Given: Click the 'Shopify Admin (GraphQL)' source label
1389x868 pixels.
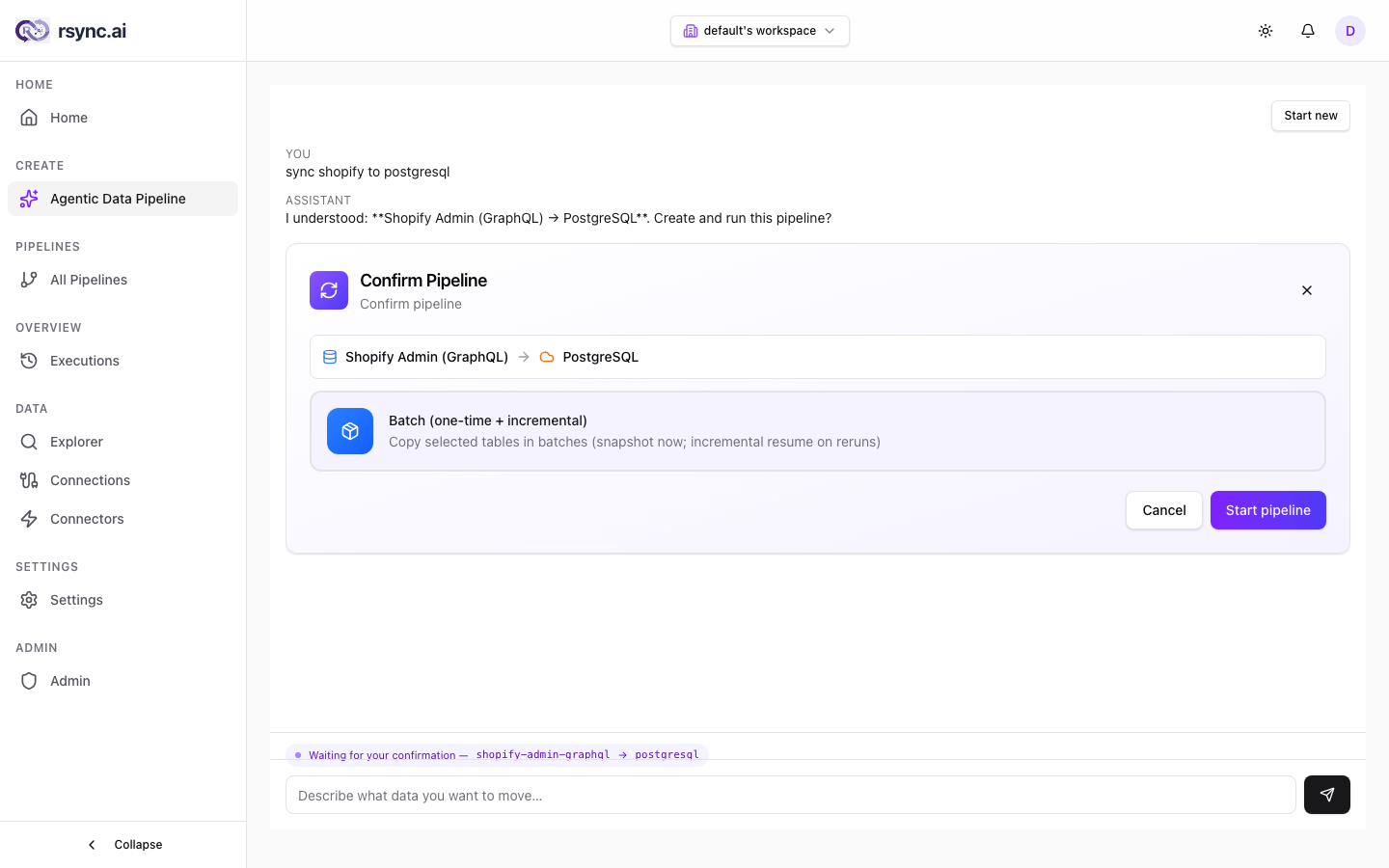Looking at the screenshot, I should (x=426, y=357).
